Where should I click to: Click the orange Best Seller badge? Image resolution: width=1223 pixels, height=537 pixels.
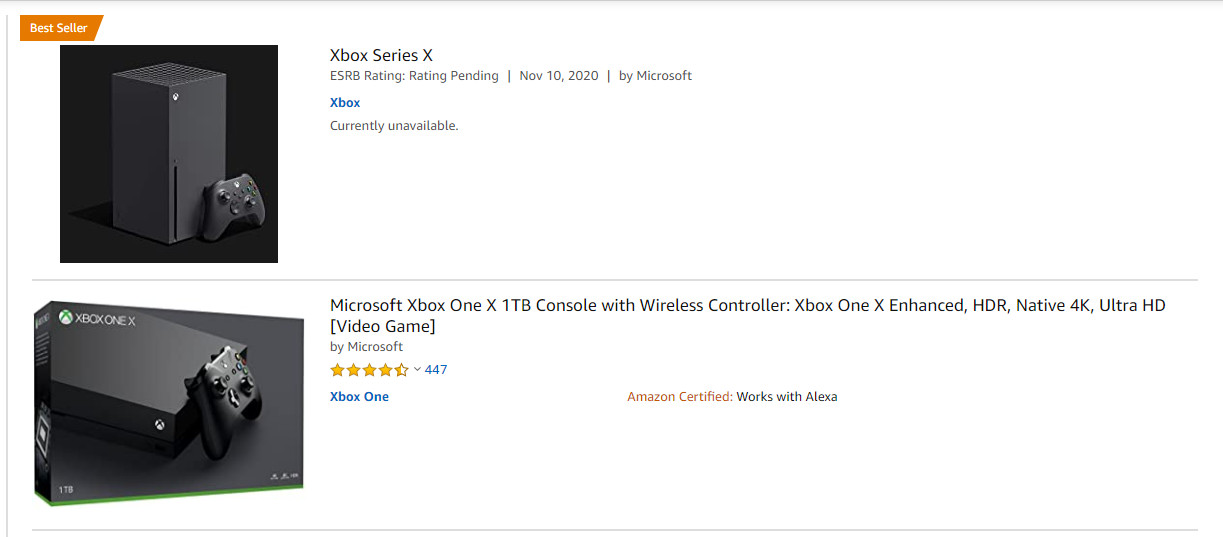59,28
